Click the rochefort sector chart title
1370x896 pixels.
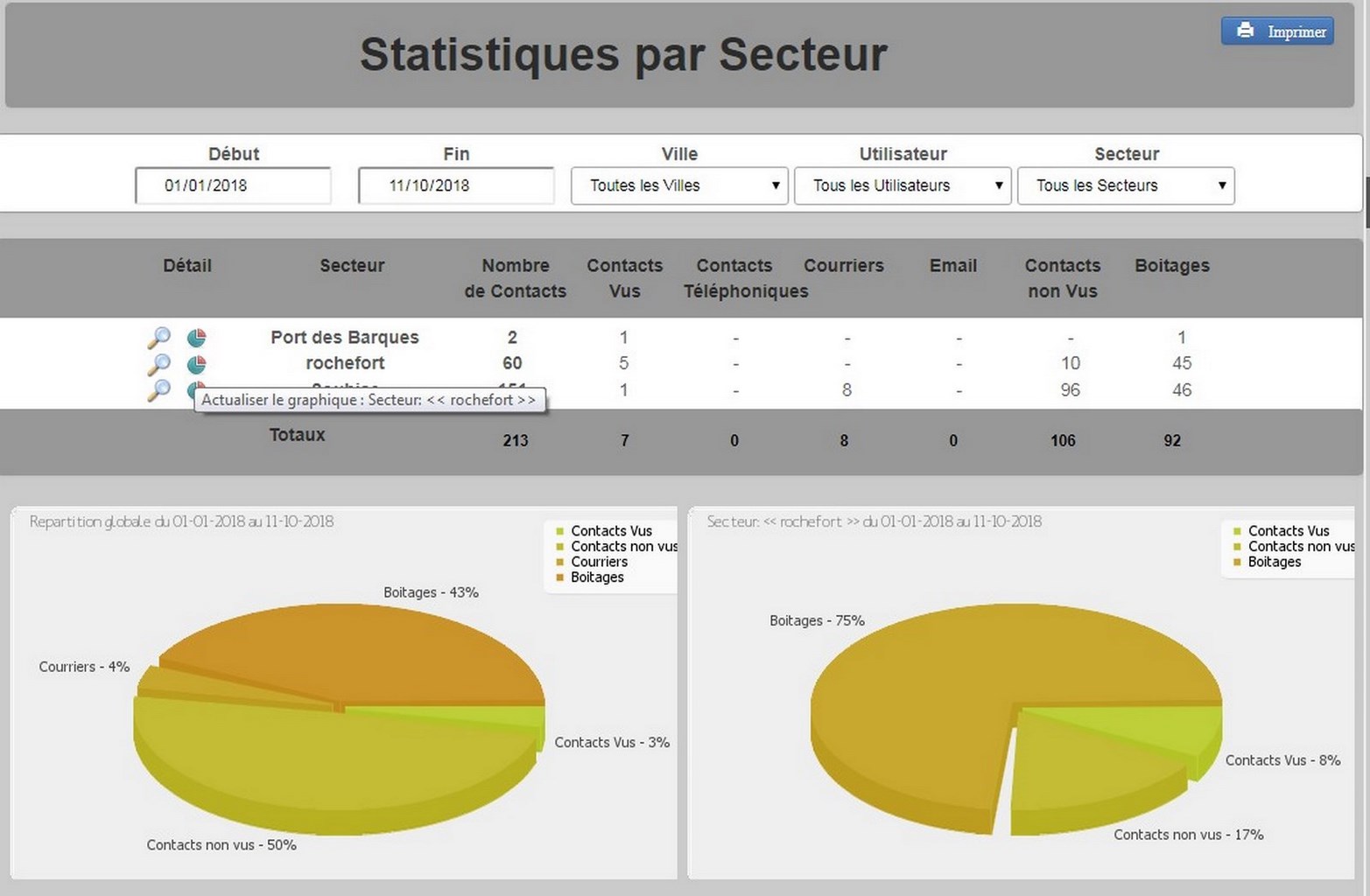874,521
